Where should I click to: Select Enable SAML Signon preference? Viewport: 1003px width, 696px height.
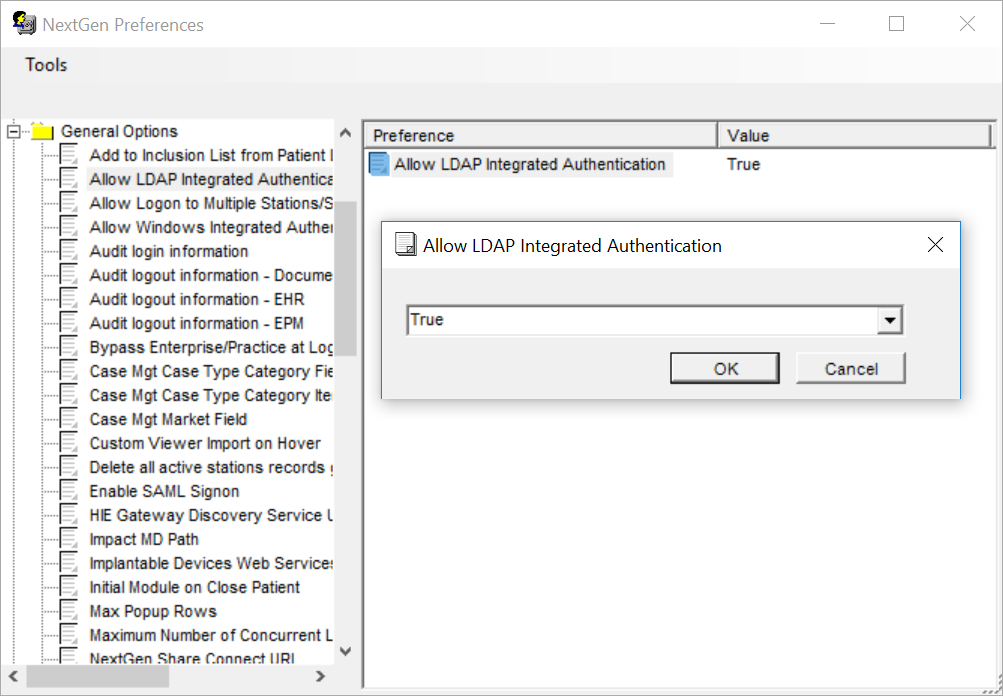pos(164,491)
